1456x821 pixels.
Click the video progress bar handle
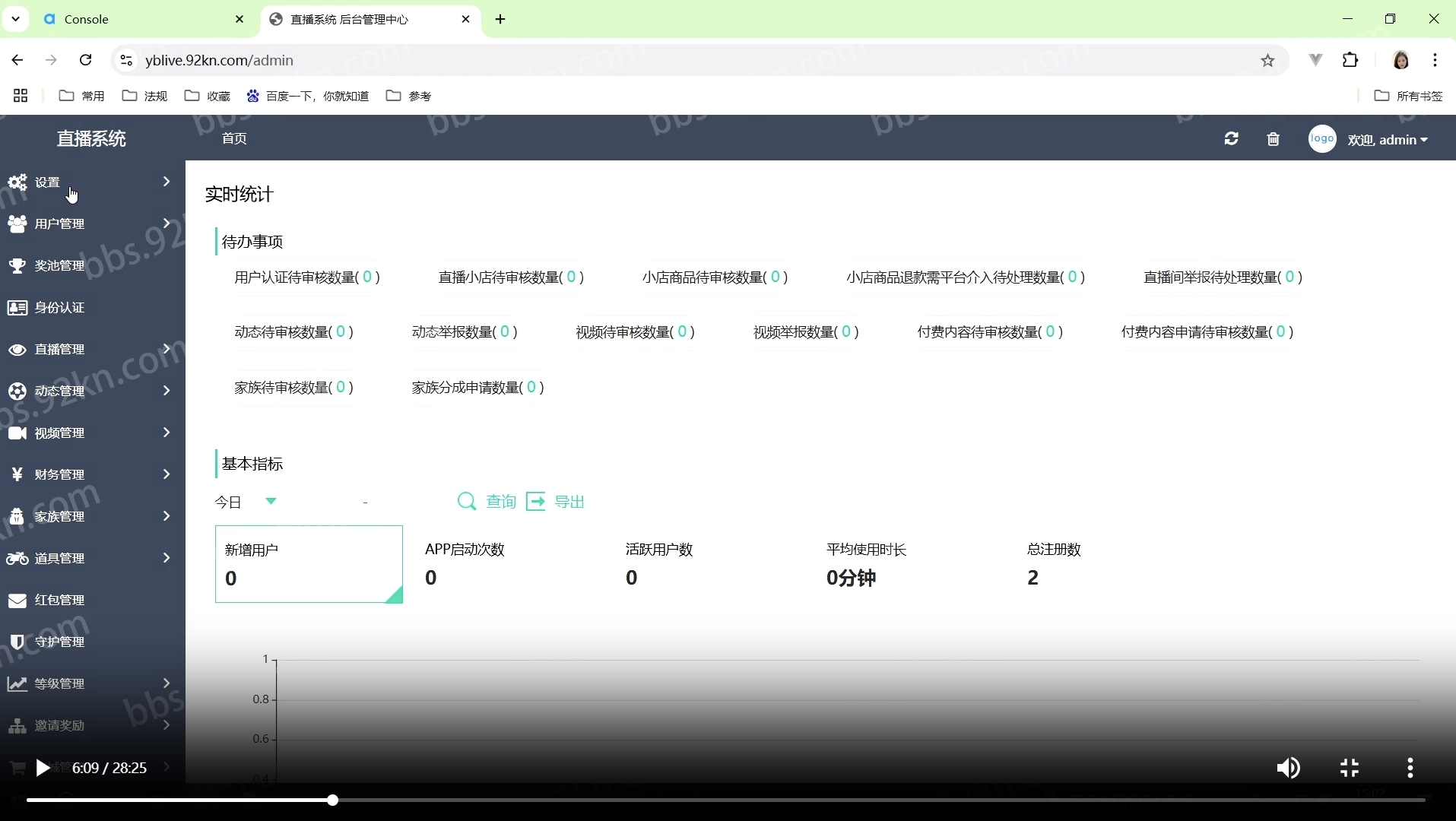coord(333,800)
